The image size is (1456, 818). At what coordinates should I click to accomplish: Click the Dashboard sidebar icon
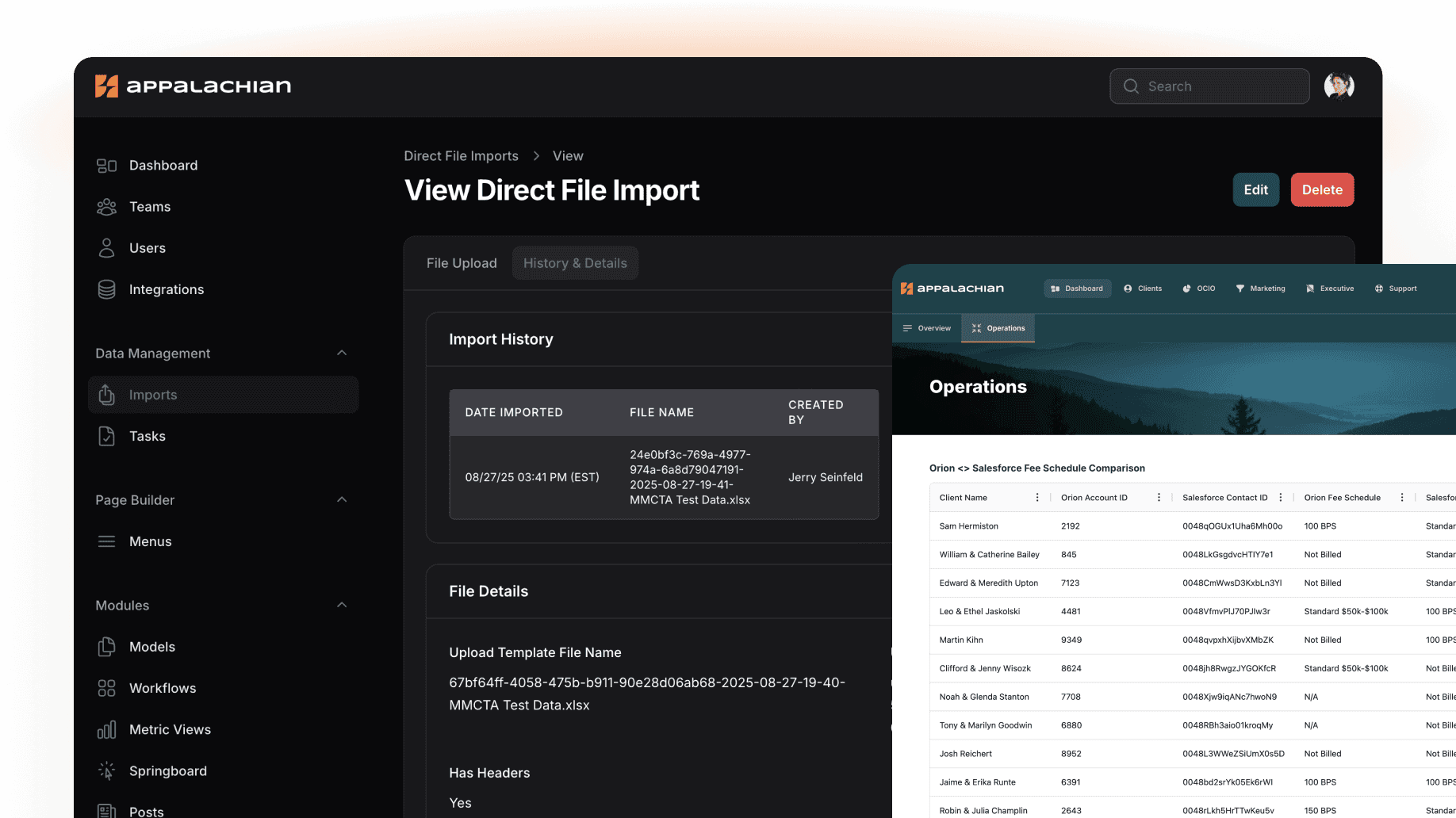pos(106,165)
